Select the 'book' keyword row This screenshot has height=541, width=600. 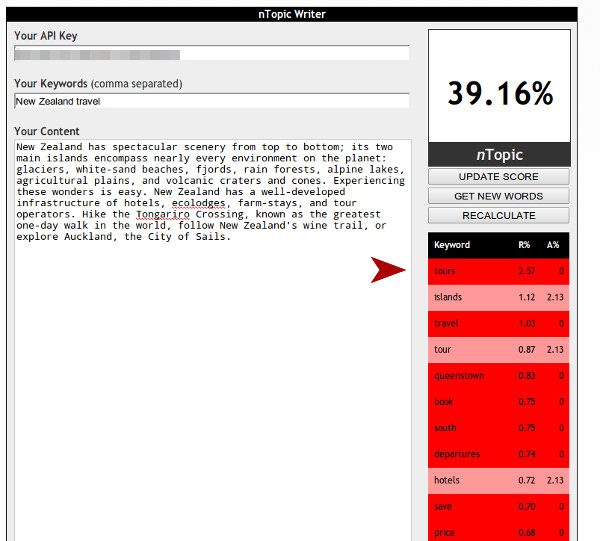tap(499, 402)
